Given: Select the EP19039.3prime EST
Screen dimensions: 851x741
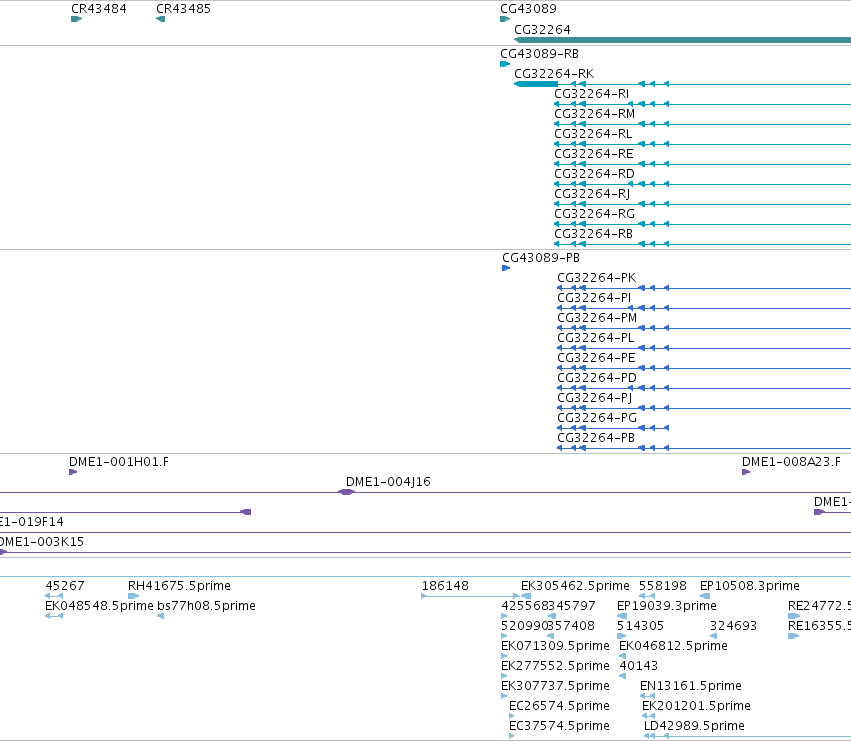Looking at the screenshot, I should pyautogui.click(x=622, y=616).
